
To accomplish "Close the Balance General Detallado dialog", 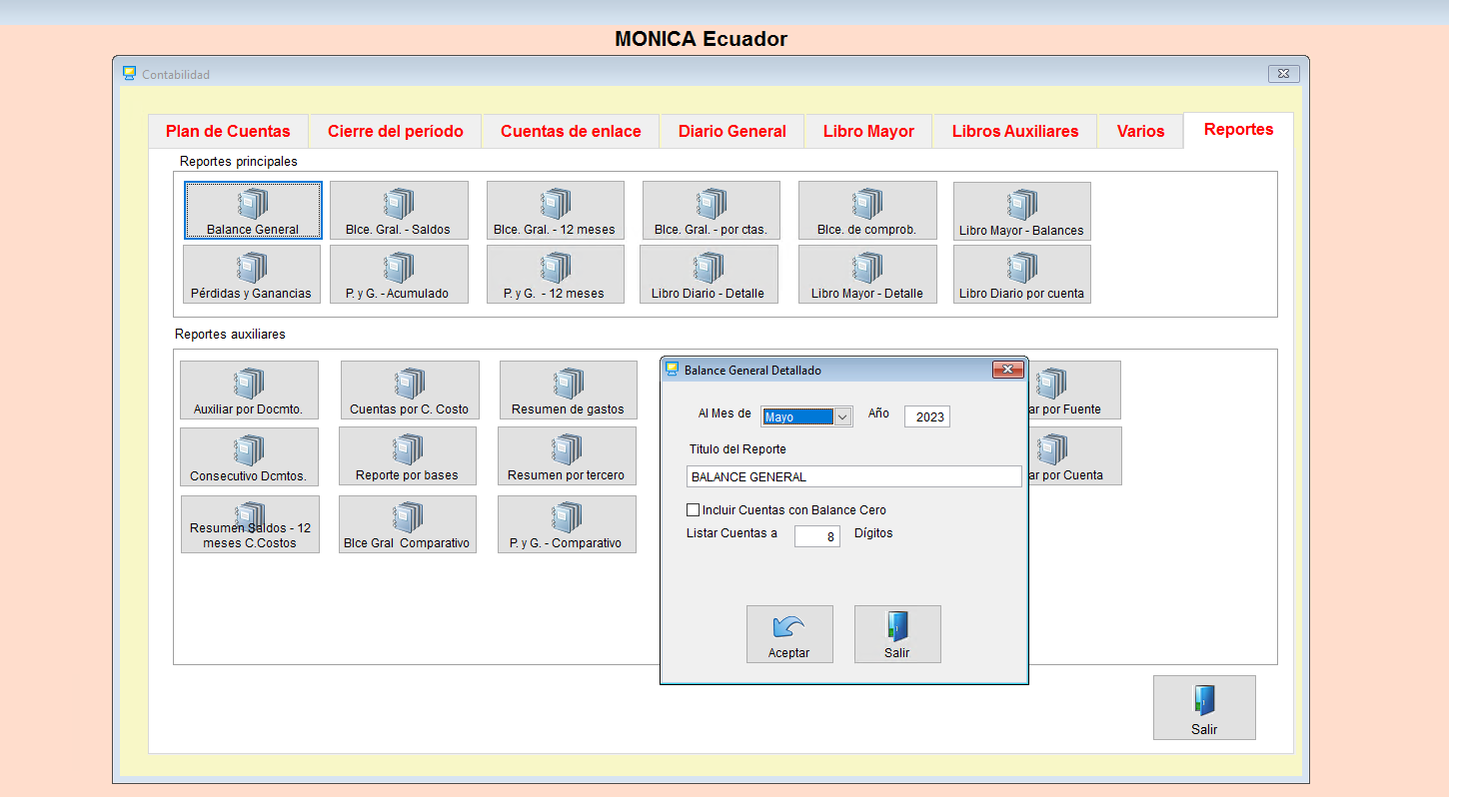I will (1007, 370).
